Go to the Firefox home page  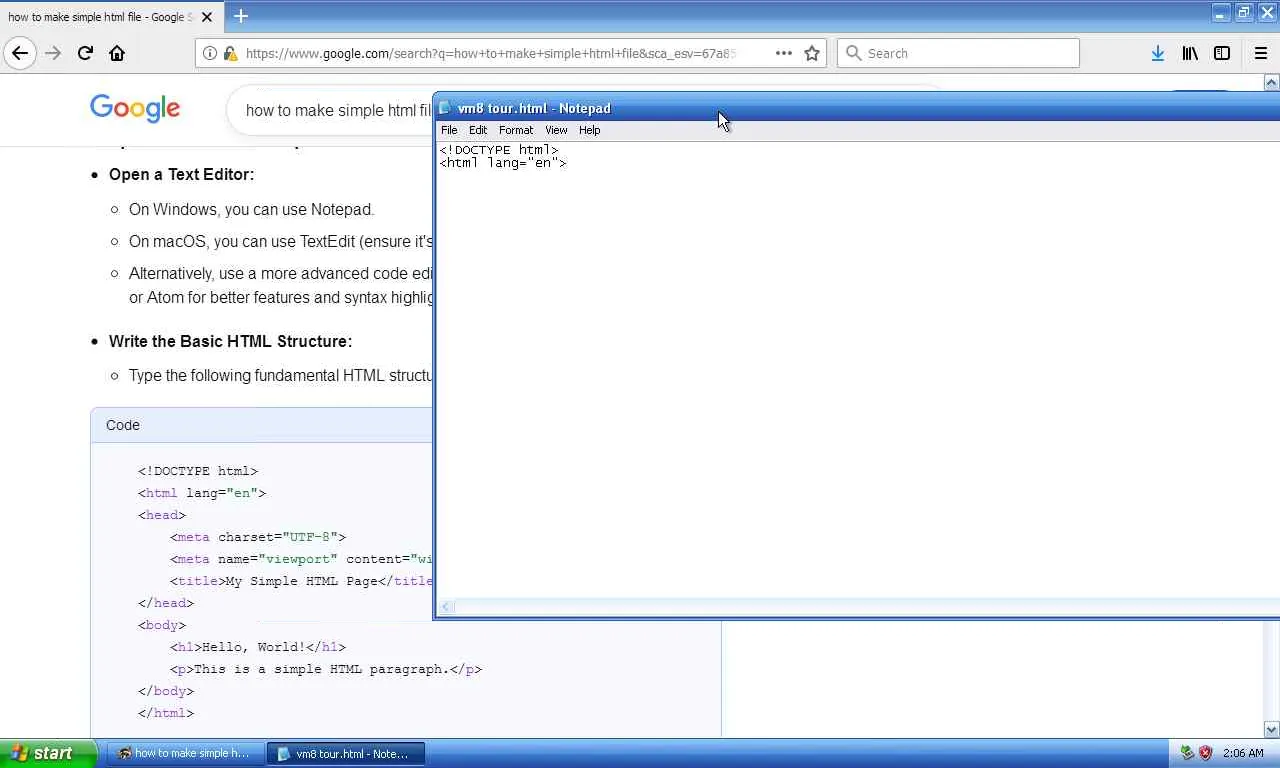117,53
